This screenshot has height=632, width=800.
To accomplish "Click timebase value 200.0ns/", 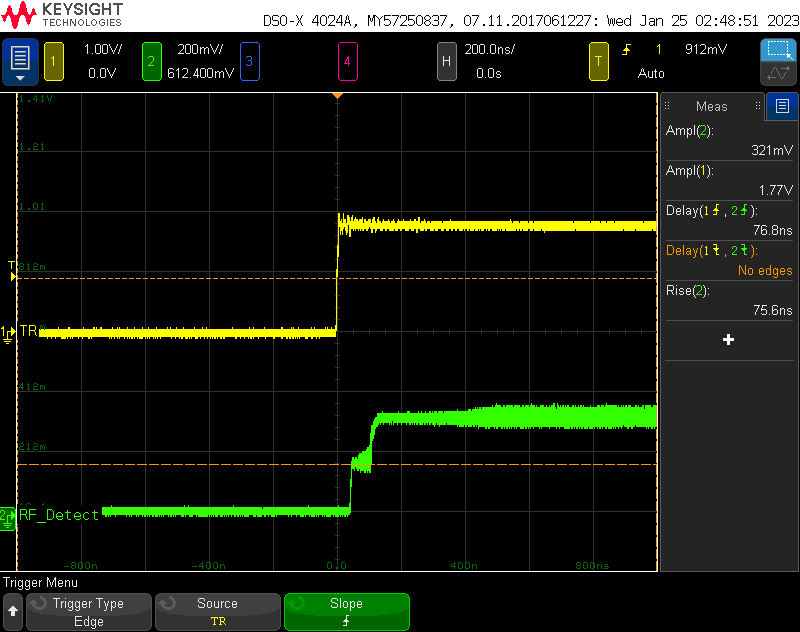I will [x=489, y=49].
